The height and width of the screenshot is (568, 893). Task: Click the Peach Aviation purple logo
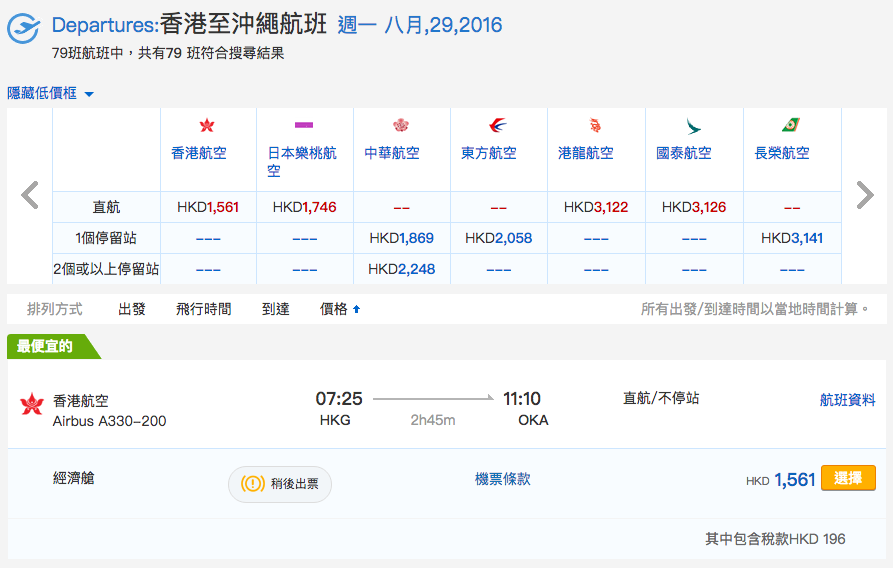(304, 125)
